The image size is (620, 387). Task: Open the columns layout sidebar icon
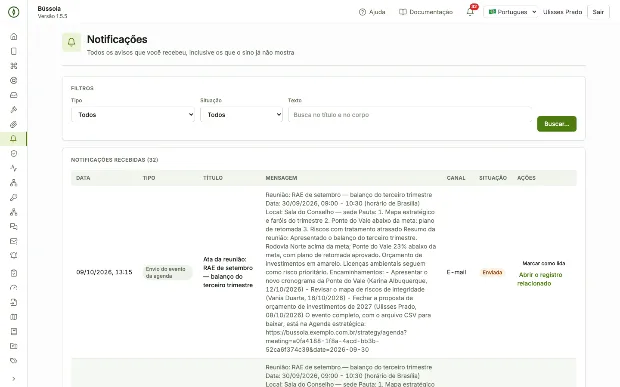click(x=13, y=317)
